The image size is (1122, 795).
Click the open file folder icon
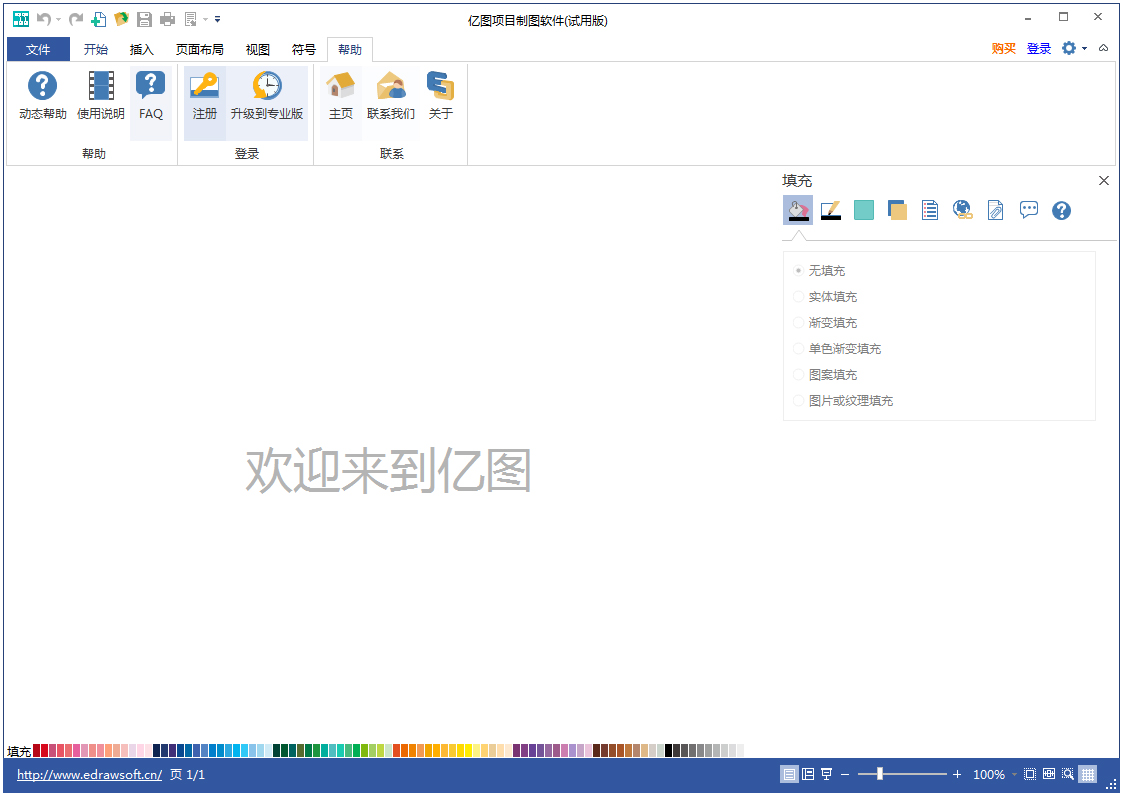(x=121, y=19)
